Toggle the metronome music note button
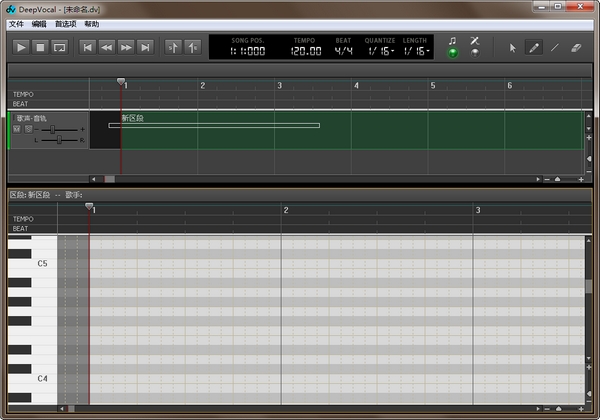This screenshot has height=420, width=600. [x=452, y=41]
